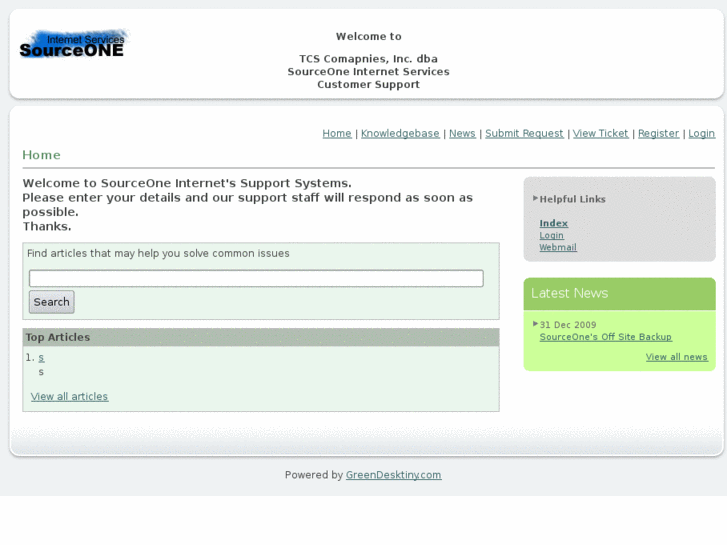Read the SourceOne's Off Site Backup news
The image size is (727, 545).
(x=606, y=337)
